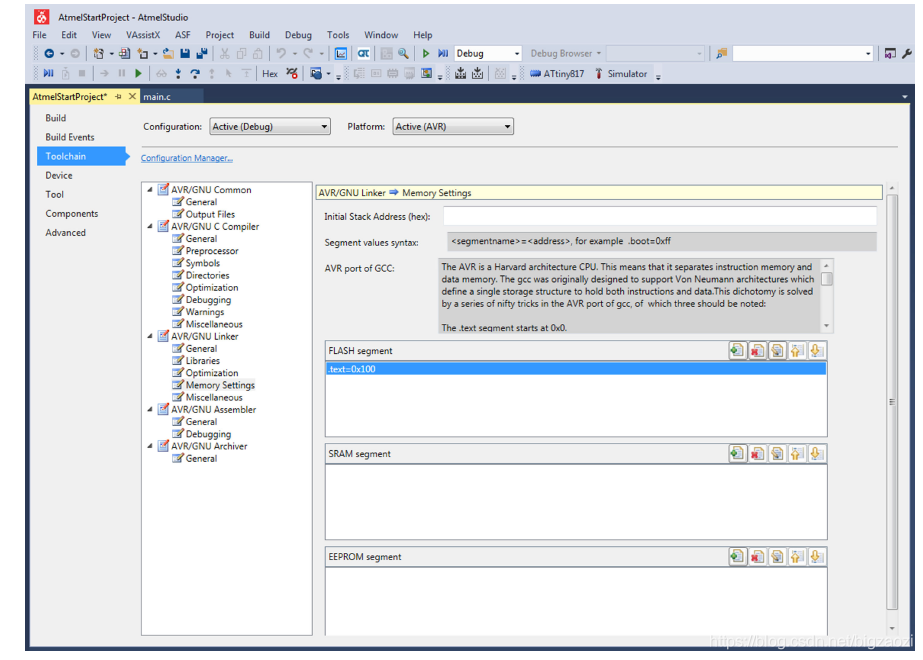Image resolution: width=923 pixels, height=660 pixels.
Task: Click the New Project toolbar icon
Action: pos(98,54)
